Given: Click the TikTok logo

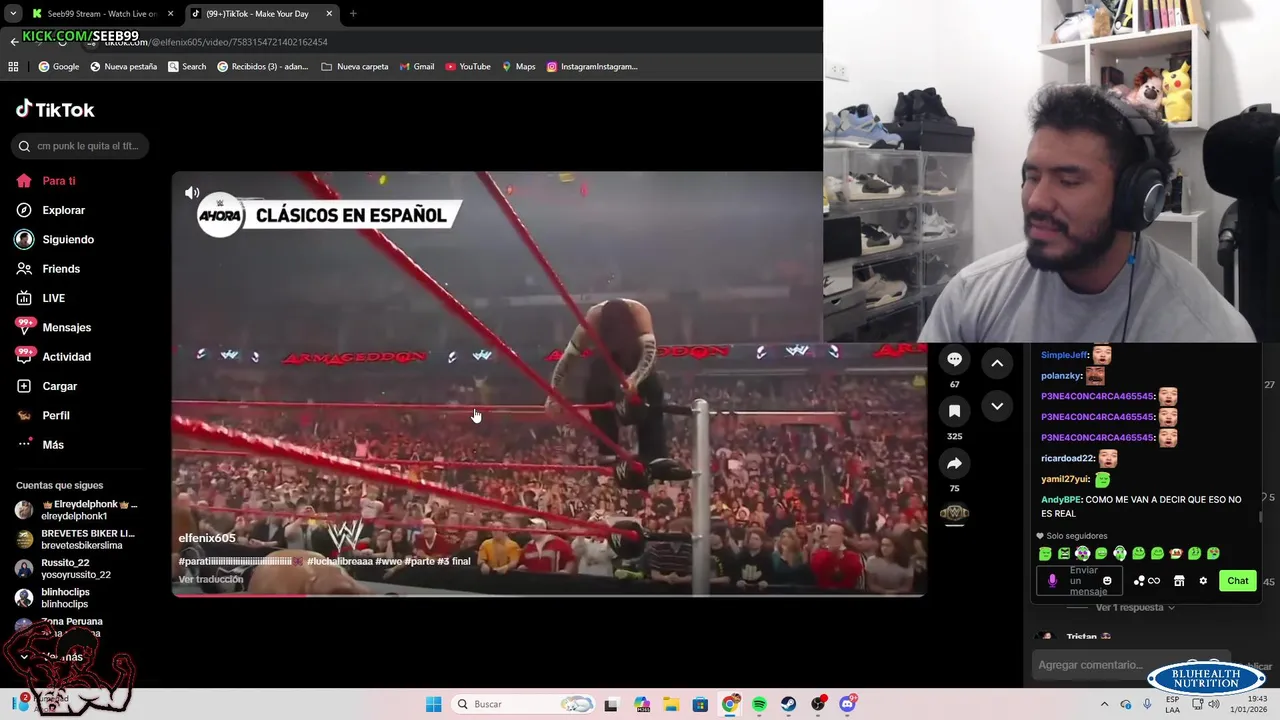Looking at the screenshot, I should [x=55, y=109].
